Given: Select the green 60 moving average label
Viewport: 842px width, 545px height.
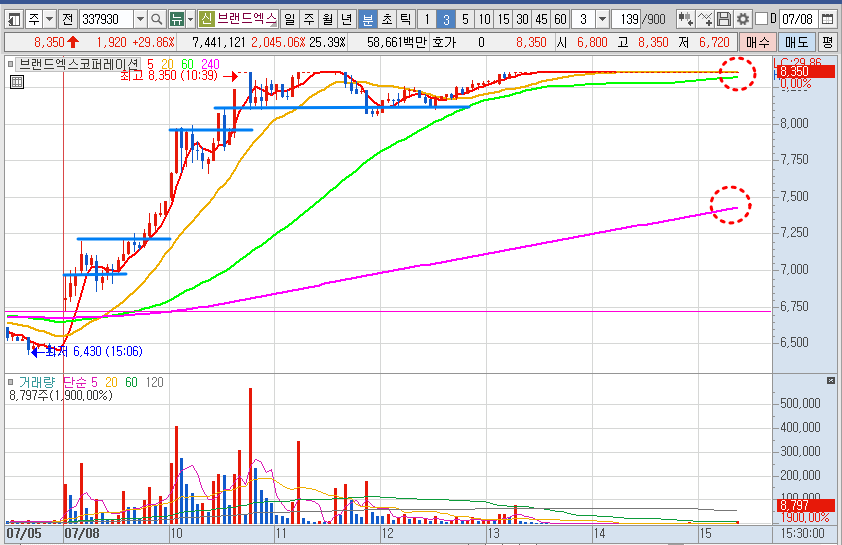Looking at the screenshot, I should [187, 64].
